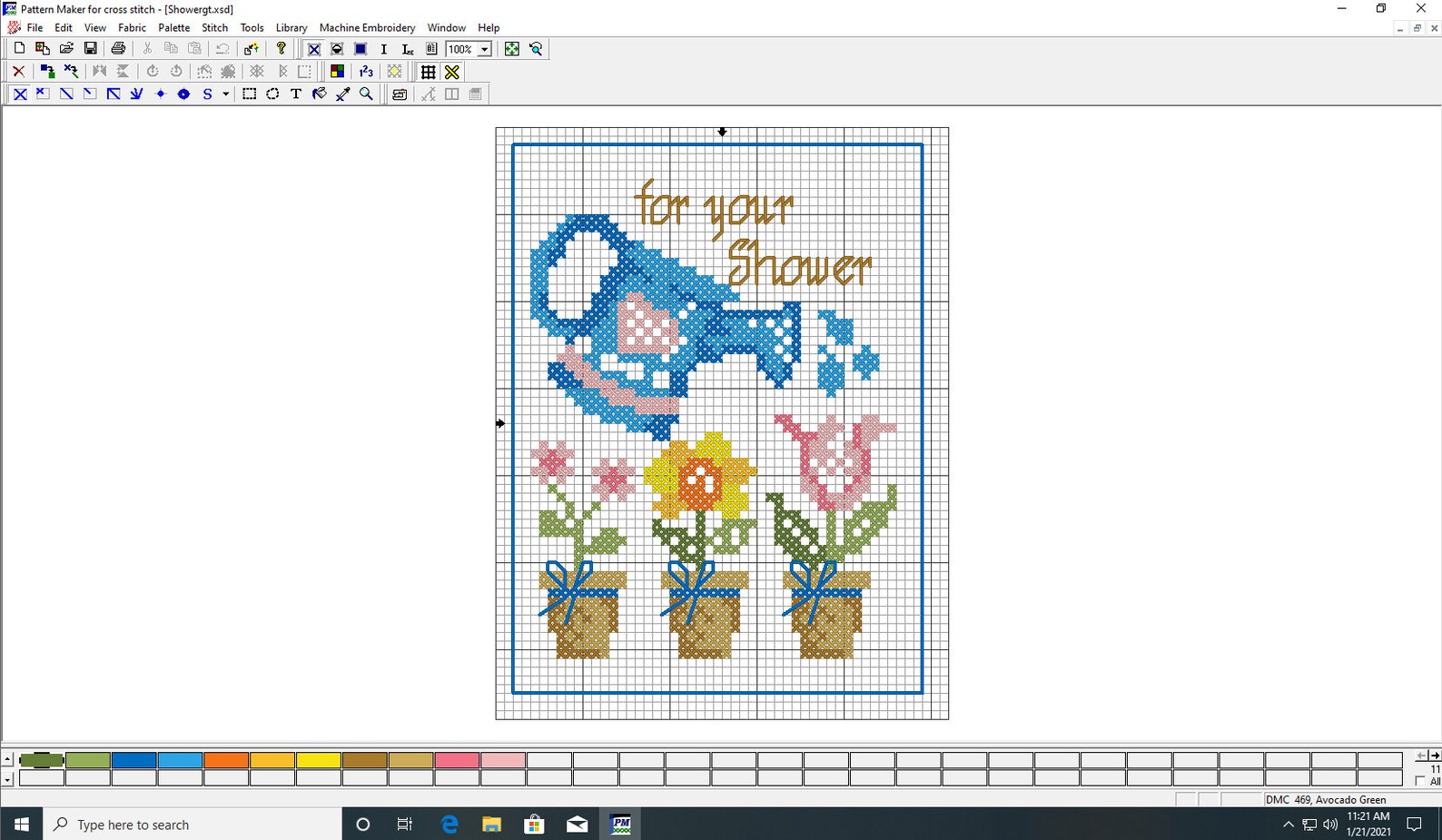This screenshot has height=840, width=1442.
Task: Create a new pattern file
Action: (19, 49)
